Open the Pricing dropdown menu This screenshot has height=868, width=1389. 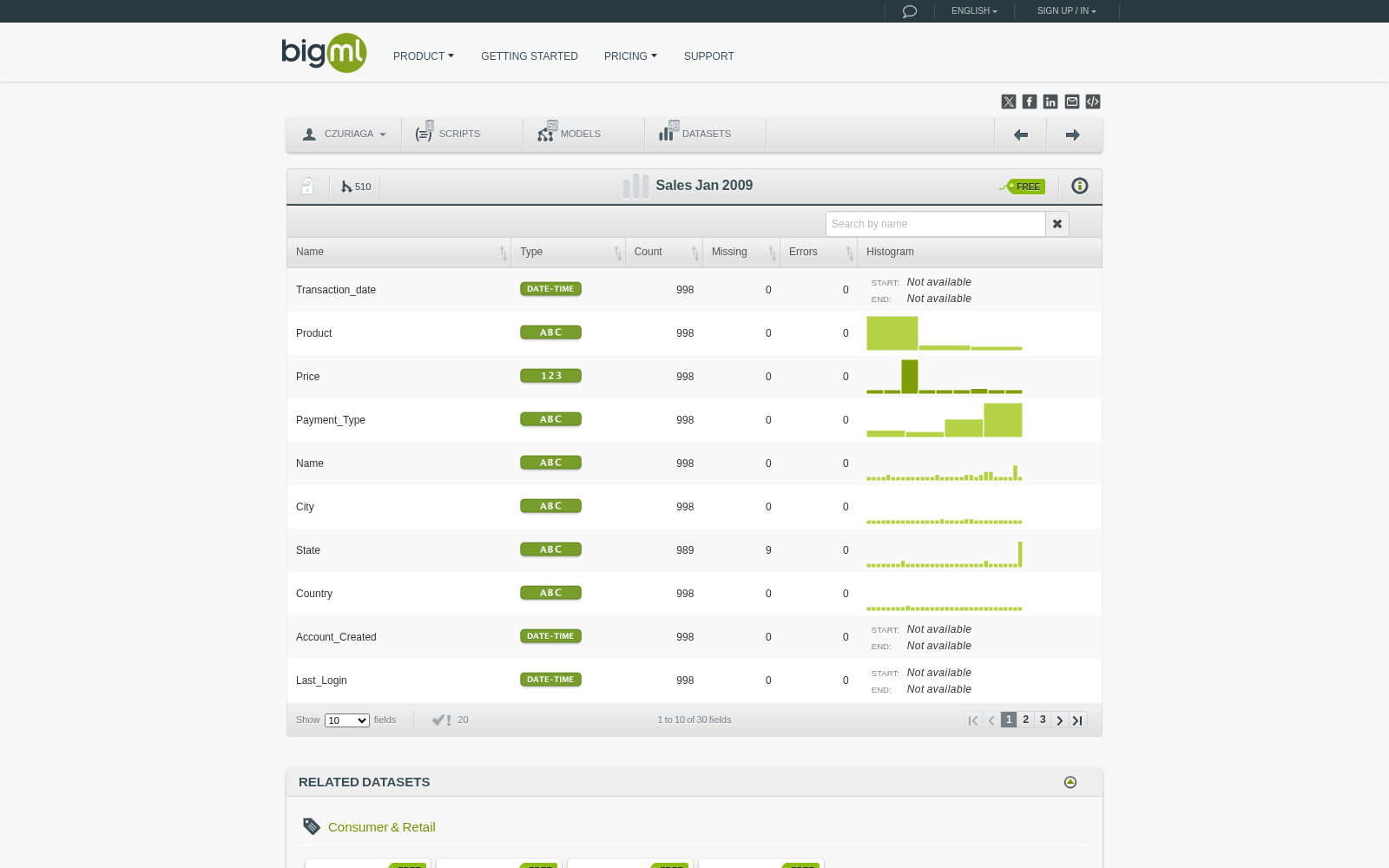(630, 56)
